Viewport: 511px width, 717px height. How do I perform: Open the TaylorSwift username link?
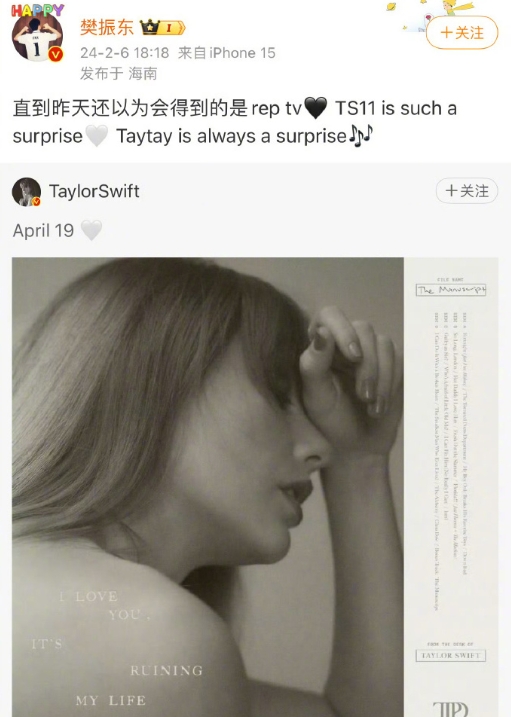tap(94, 191)
